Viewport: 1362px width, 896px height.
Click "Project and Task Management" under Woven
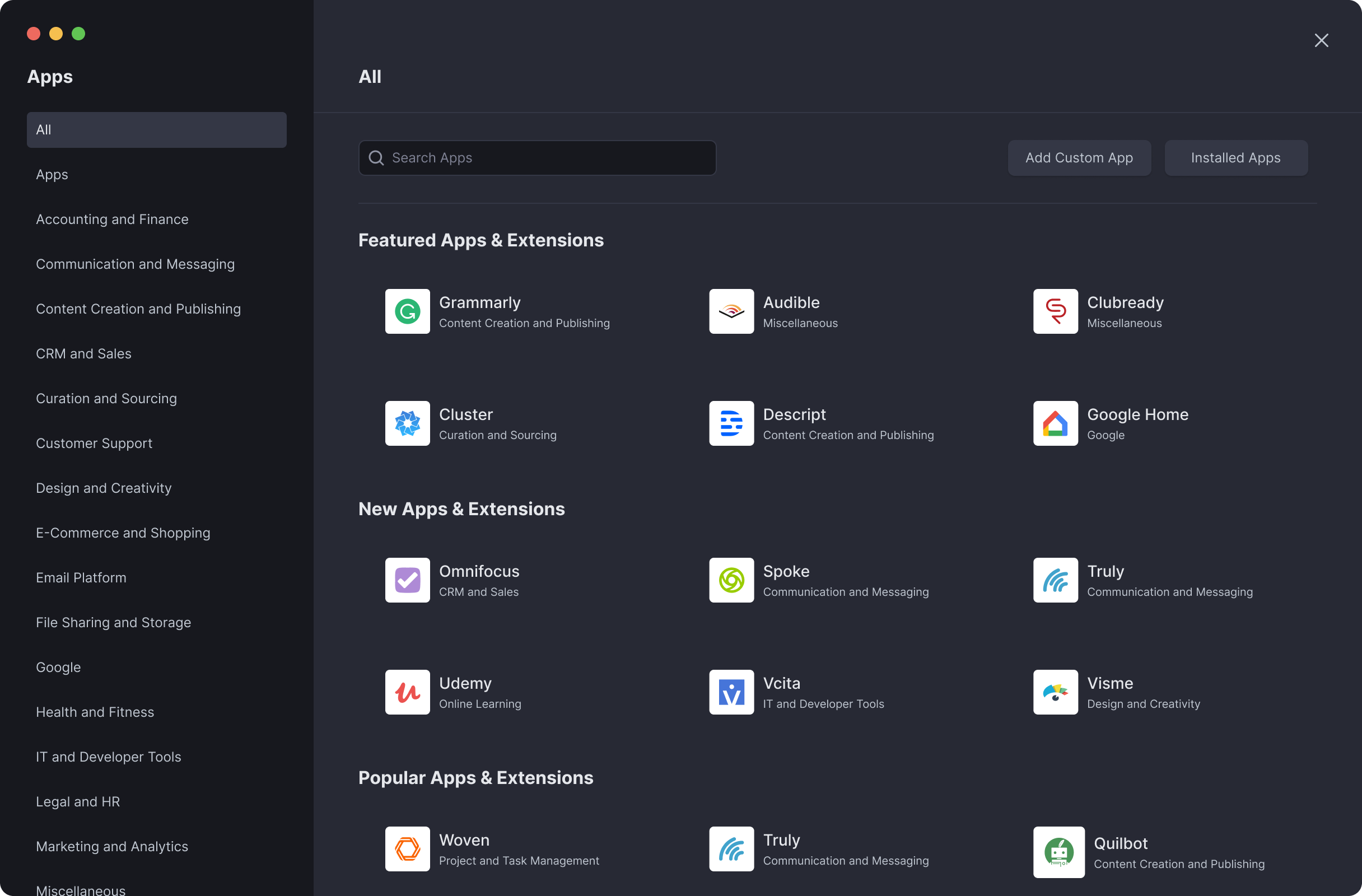[519, 861]
